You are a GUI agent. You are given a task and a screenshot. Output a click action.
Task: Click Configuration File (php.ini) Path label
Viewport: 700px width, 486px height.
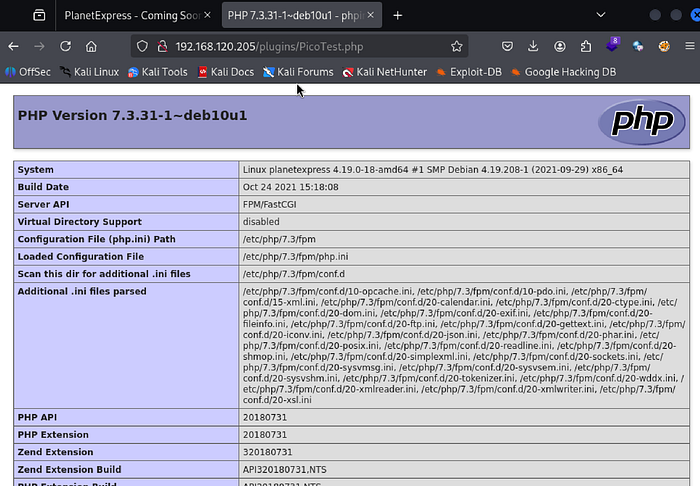coord(96,239)
